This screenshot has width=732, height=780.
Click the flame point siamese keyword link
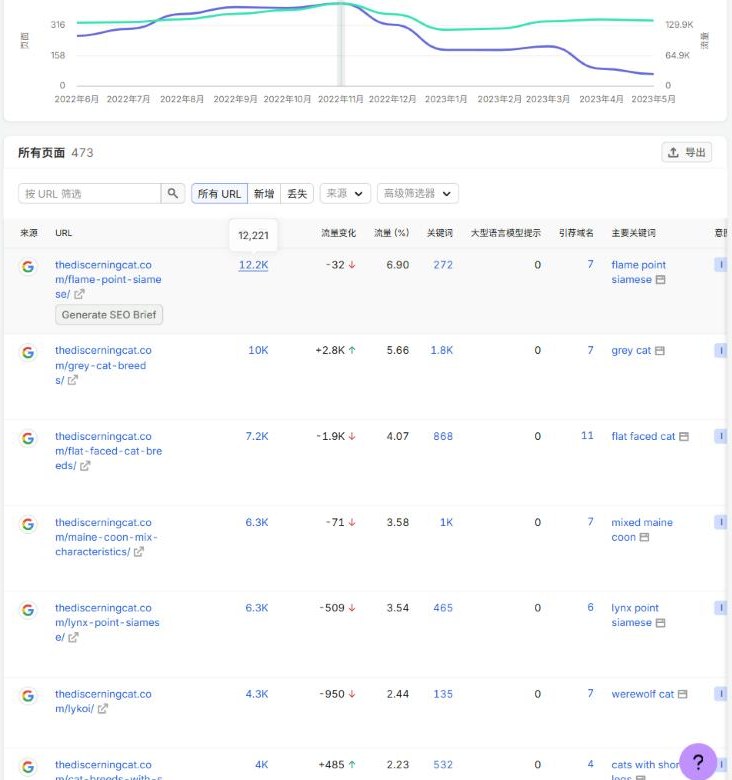(x=639, y=272)
